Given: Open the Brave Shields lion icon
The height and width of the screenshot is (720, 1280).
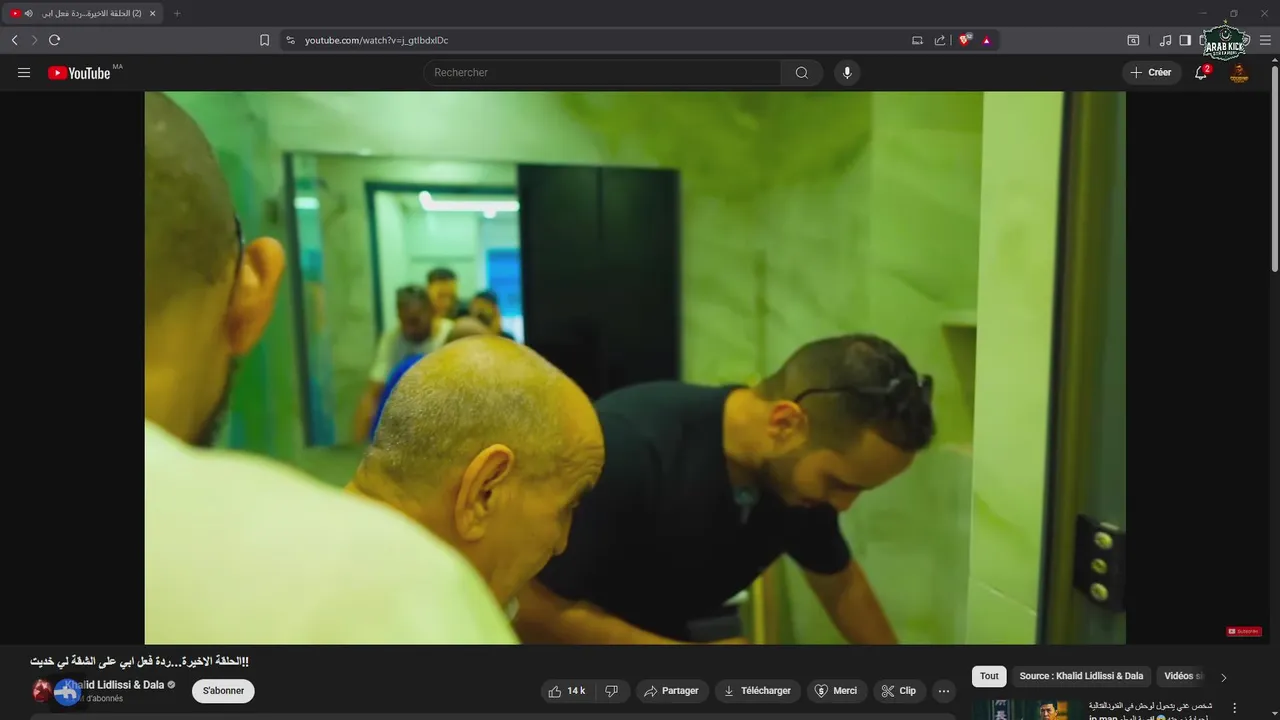Looking at the screenshot, I should pos(965,40).
